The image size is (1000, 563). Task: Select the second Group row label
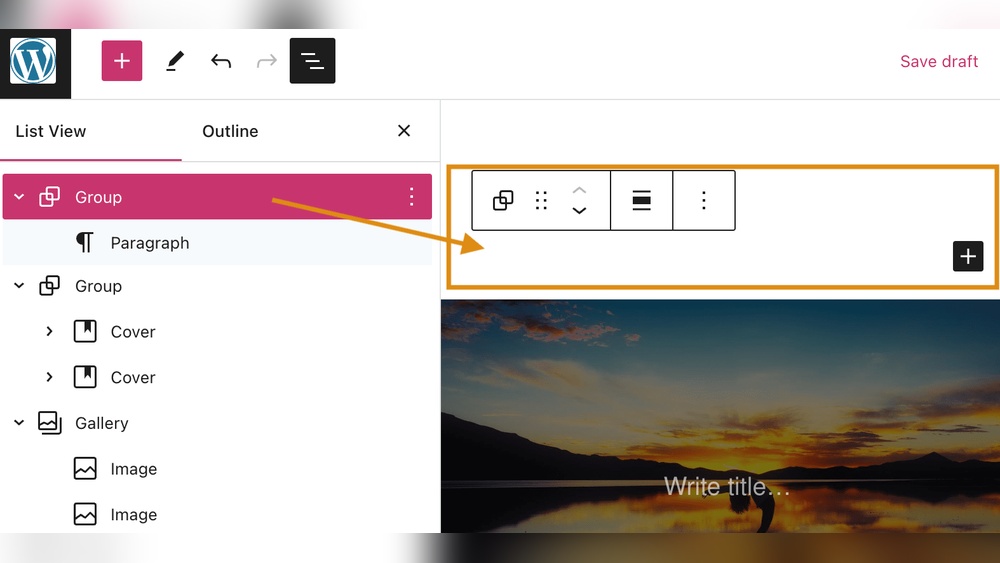coord(98,286)
